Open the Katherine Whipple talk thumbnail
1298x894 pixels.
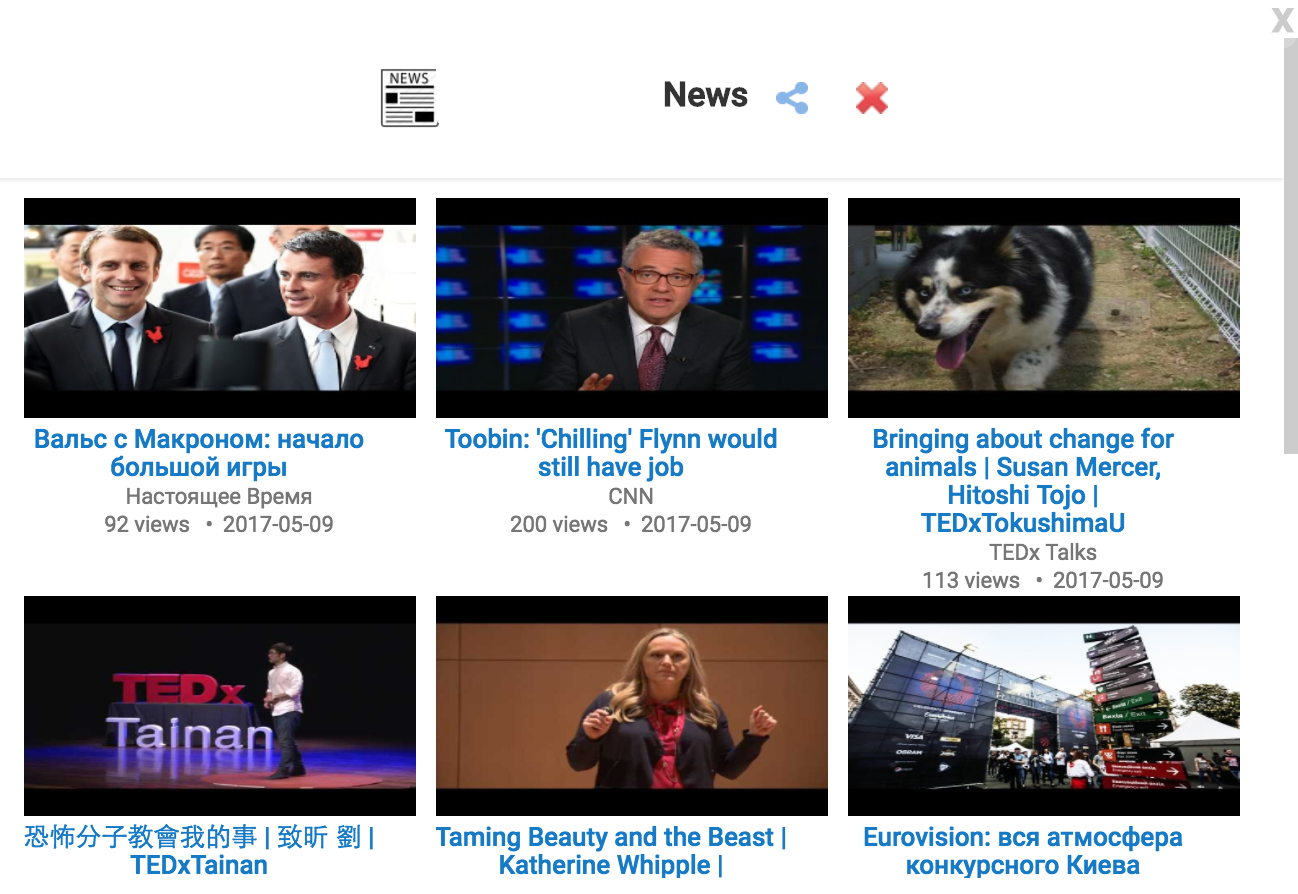point(632,706)
